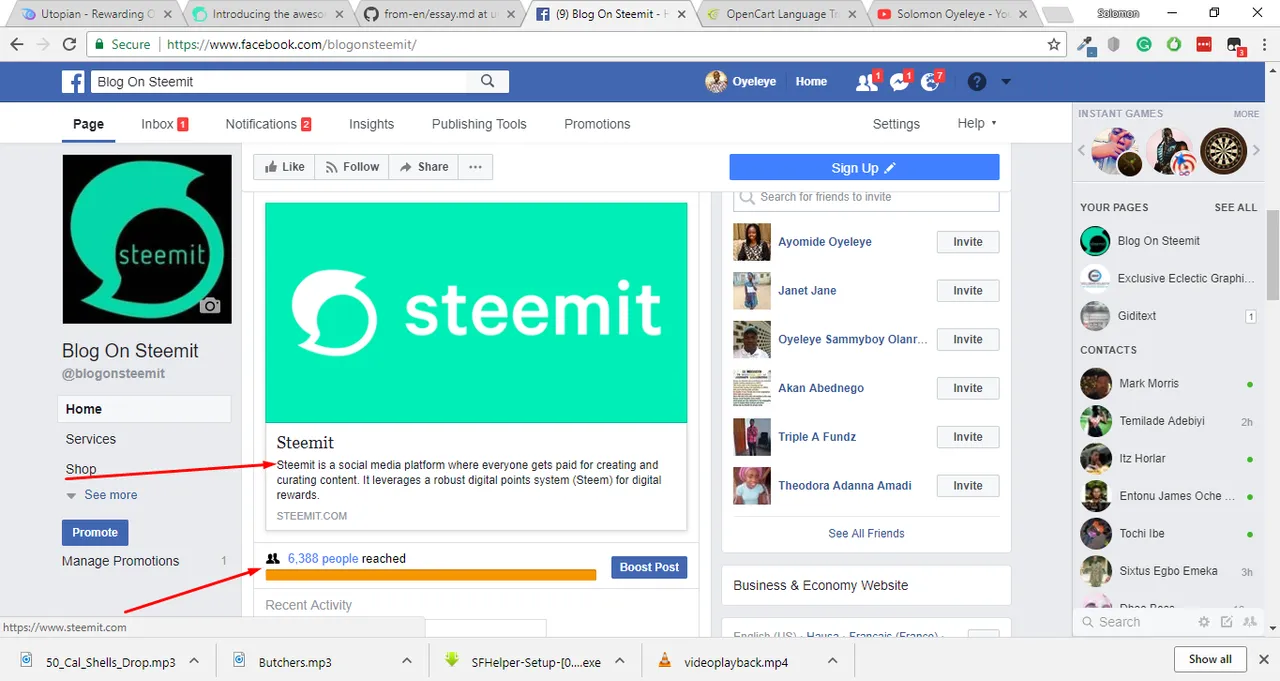Open Giditext page in Your Pages
Image resolution: width=1280 pixels, height=681 pixels.
pyautogui.click(x=1136, y=316)
